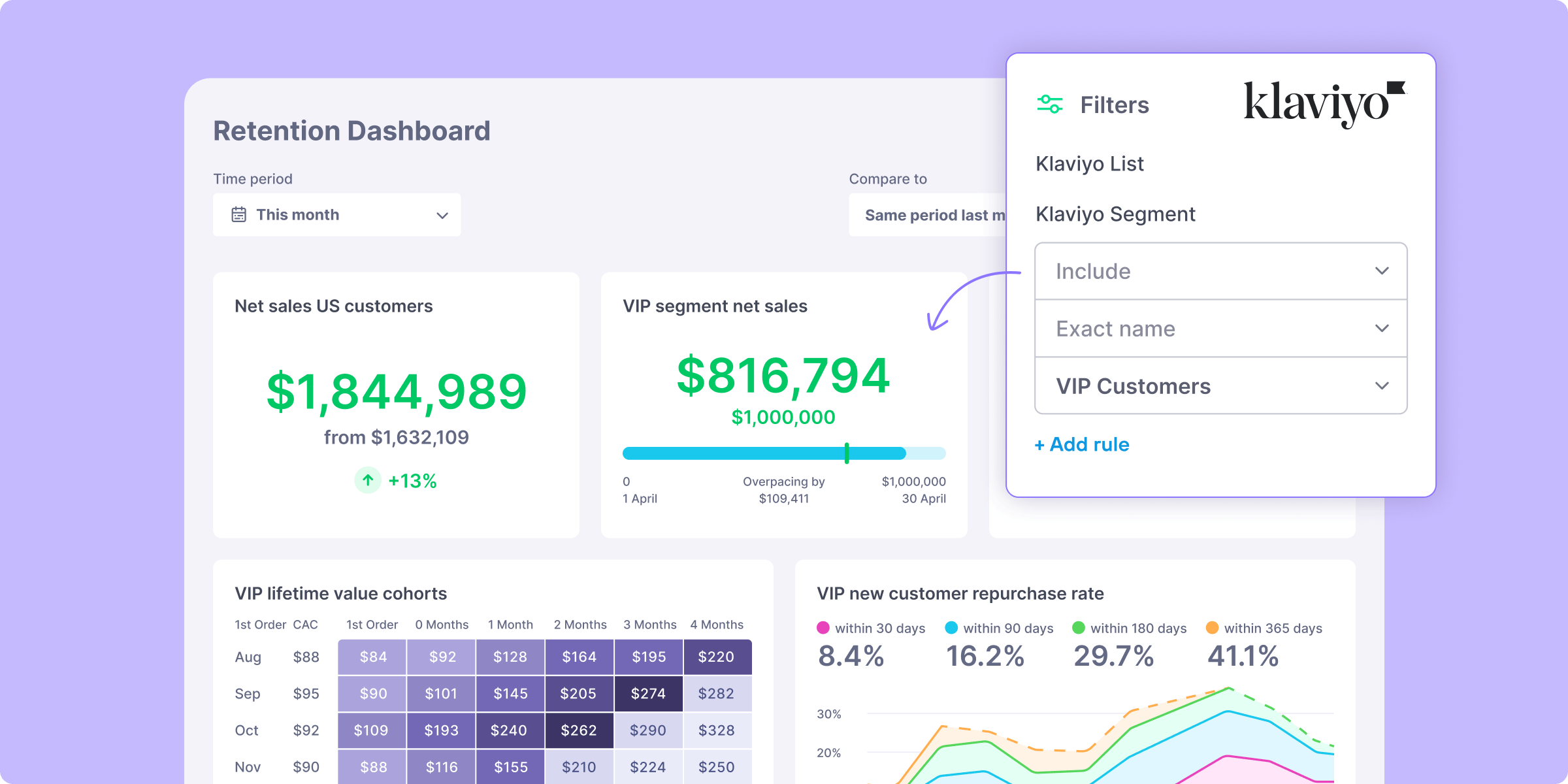Image resolution: width=1568 pixels, height=784 pixels.
Task: Click the pink within 30 days dot
Action: click(823, 628)
